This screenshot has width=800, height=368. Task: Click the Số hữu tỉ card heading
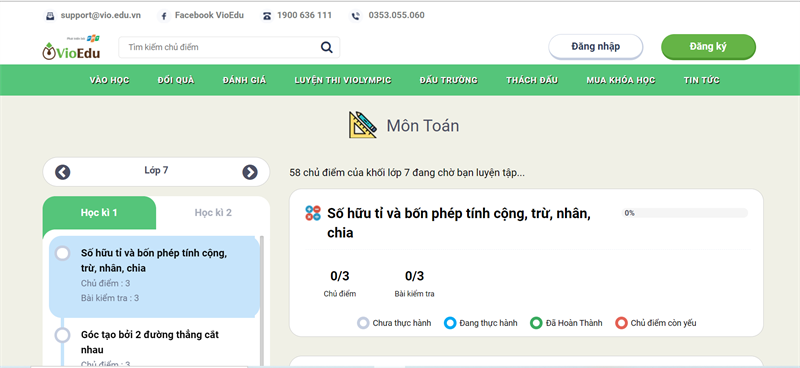tap(459, 223)
